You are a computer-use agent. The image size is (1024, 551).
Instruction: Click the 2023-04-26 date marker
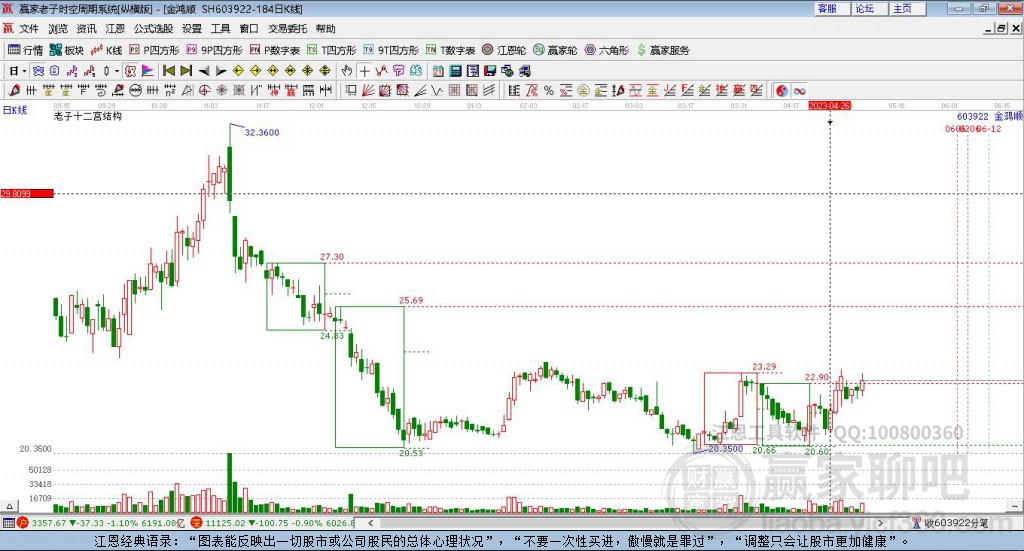[829, 106]
